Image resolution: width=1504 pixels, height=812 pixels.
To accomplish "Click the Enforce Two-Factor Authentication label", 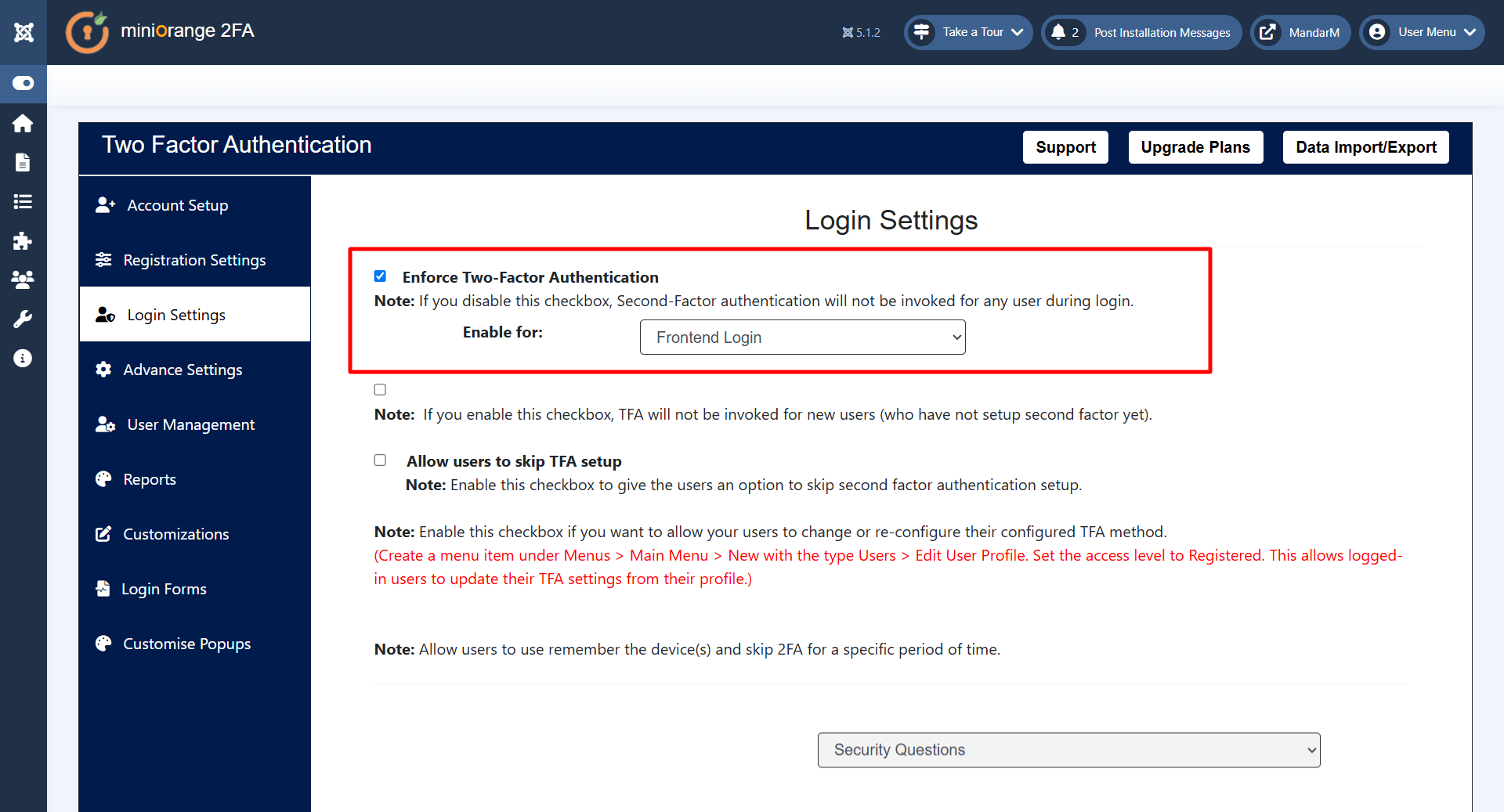I will pyautogui.click(x=530, y=277).
